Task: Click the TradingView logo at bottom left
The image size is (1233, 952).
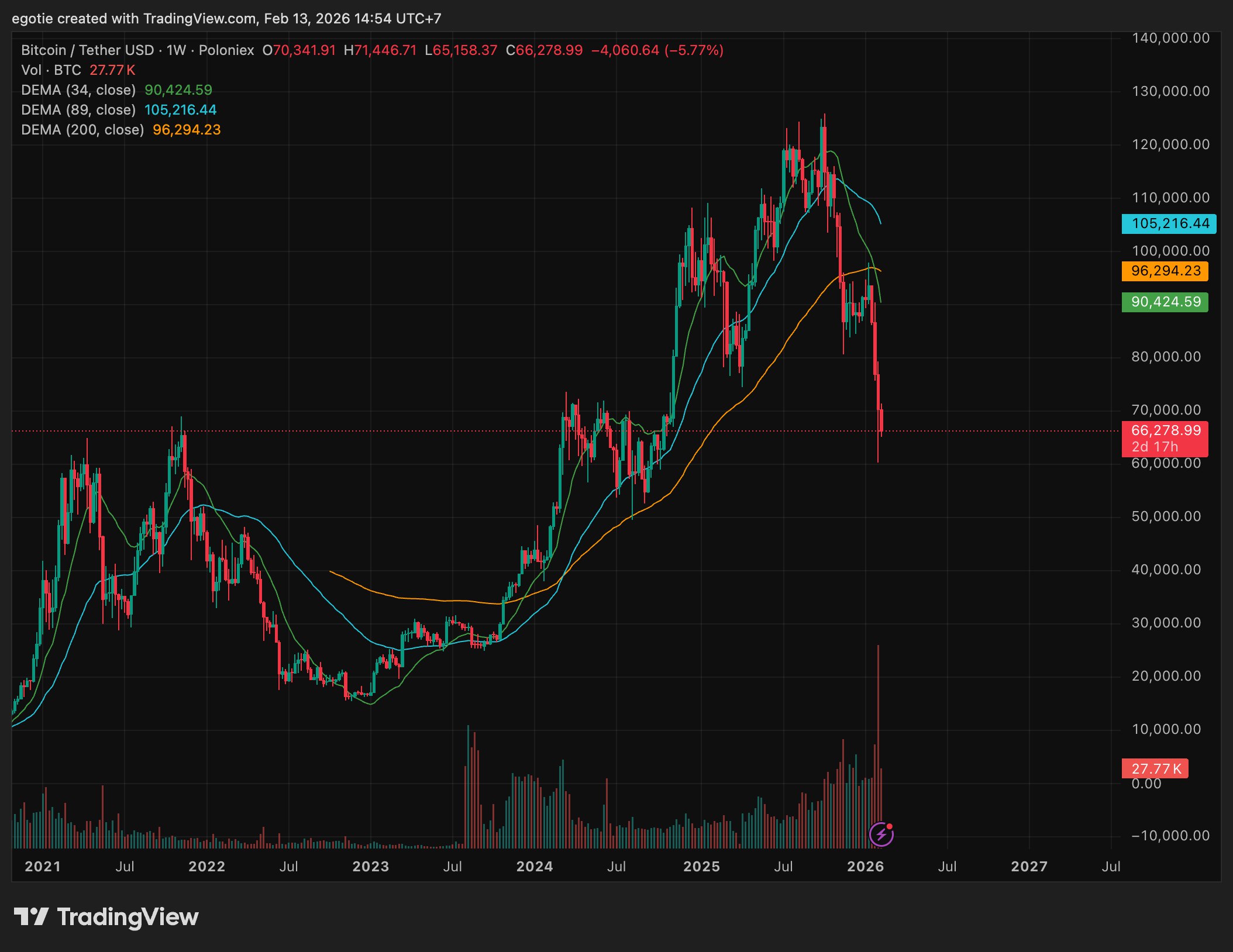Action: 106,917
